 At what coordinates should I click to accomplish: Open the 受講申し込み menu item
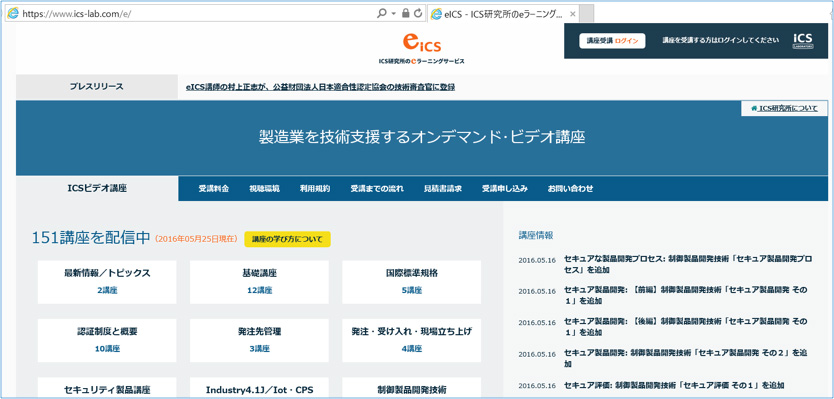pyautogui.click(x=505, y=188)
